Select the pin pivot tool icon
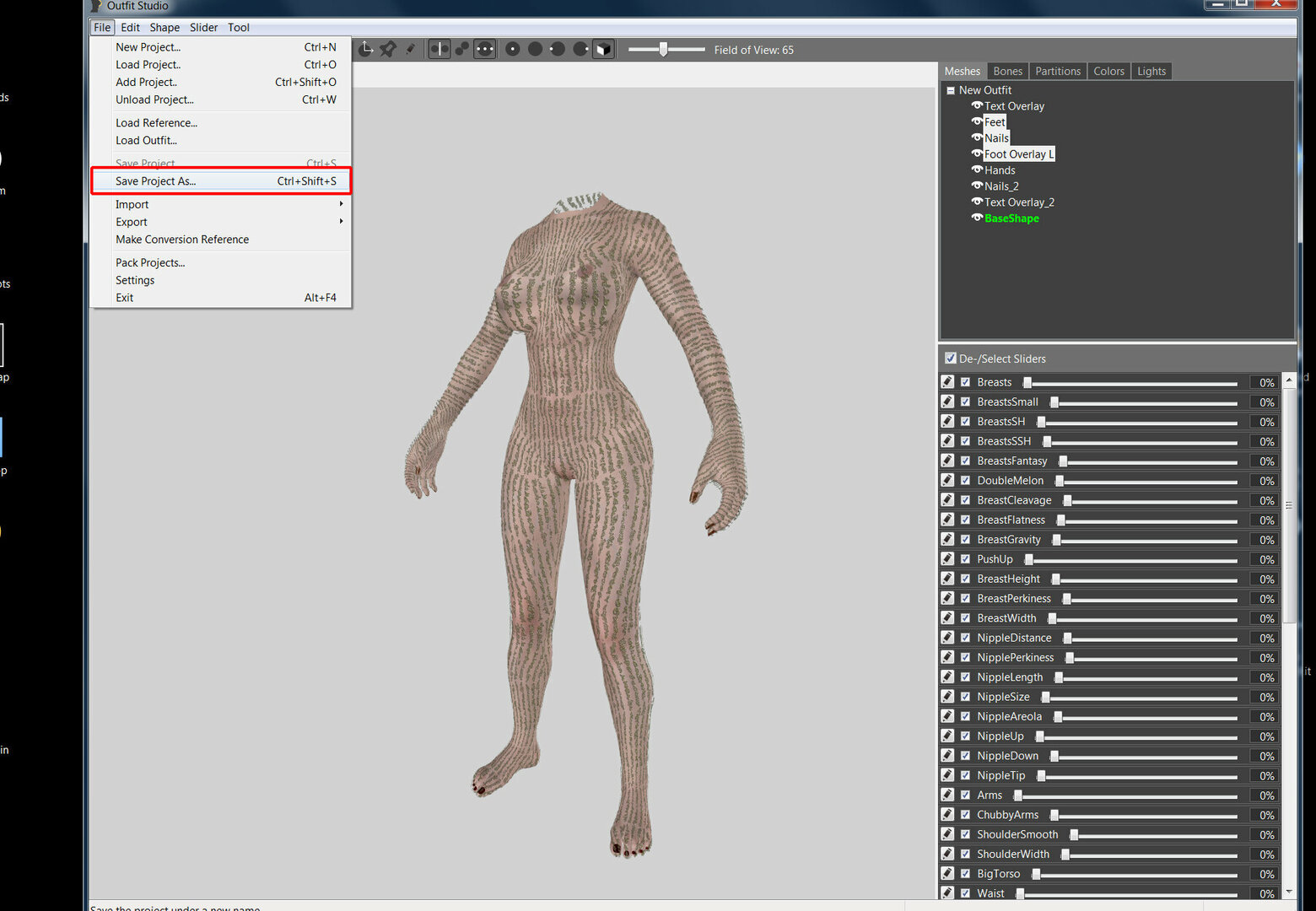 tap(388, 49)
